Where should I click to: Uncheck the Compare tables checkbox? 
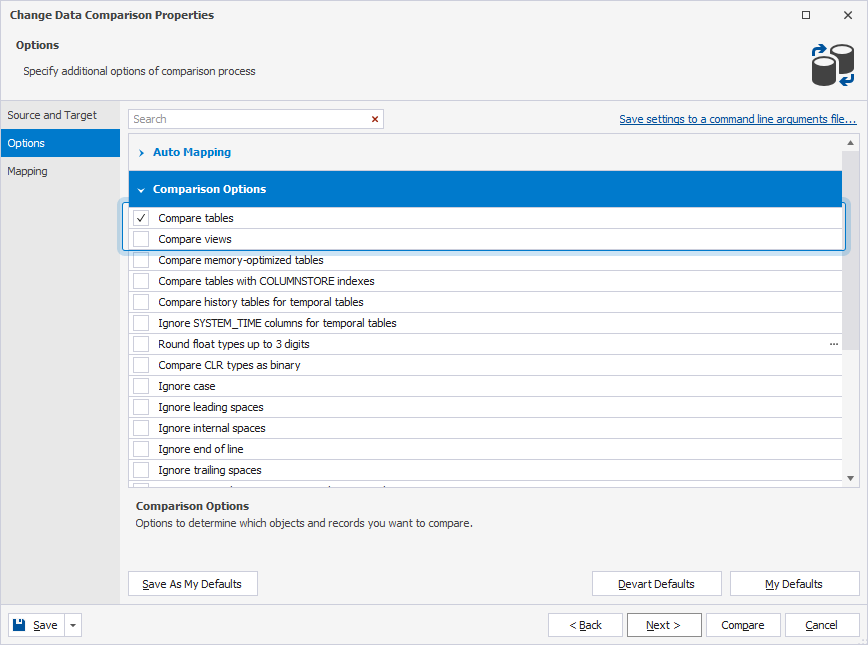point(141,217)
